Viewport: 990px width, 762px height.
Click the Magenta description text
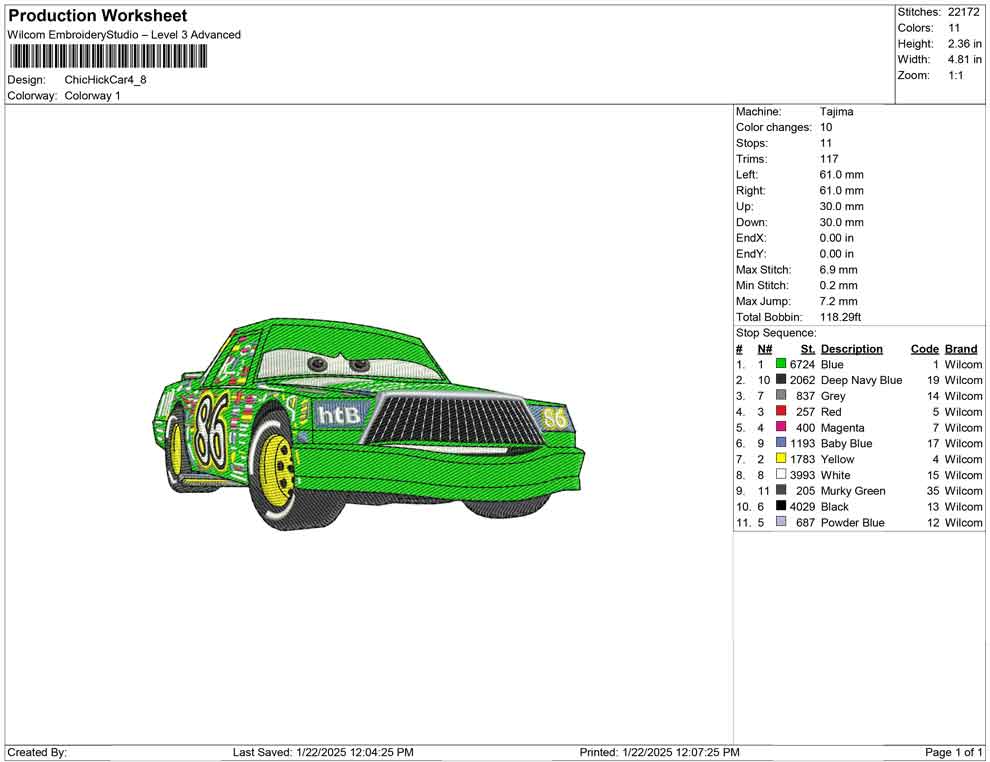coord(842,427)
